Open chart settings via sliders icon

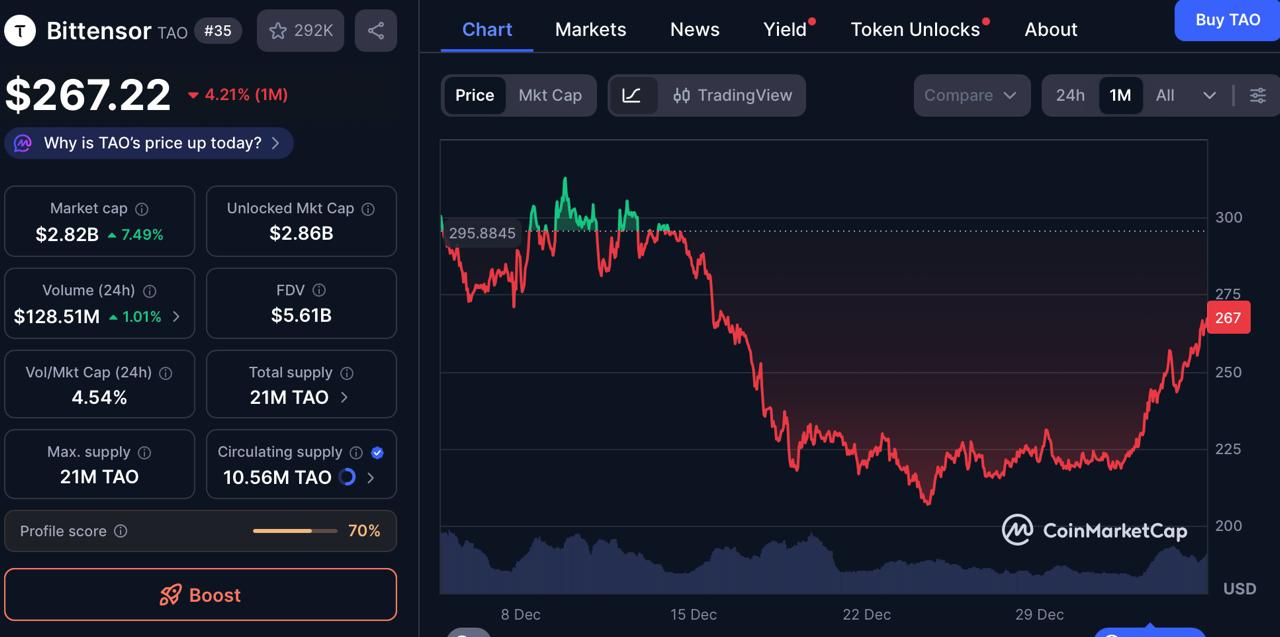[x=1257, y=95]
